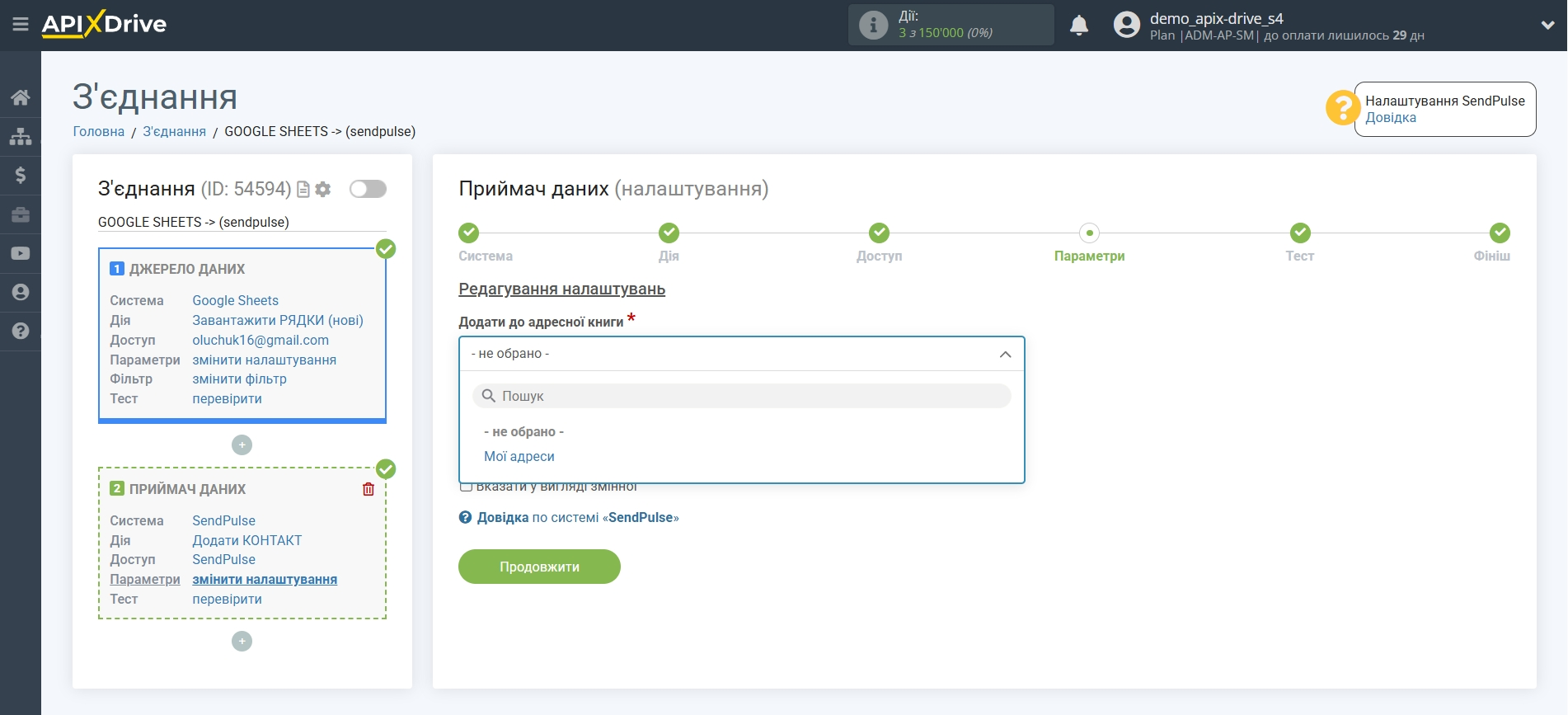Click the Продовжити button
1568x715 pixels.
pyautogui.click(x=539, y=567)
